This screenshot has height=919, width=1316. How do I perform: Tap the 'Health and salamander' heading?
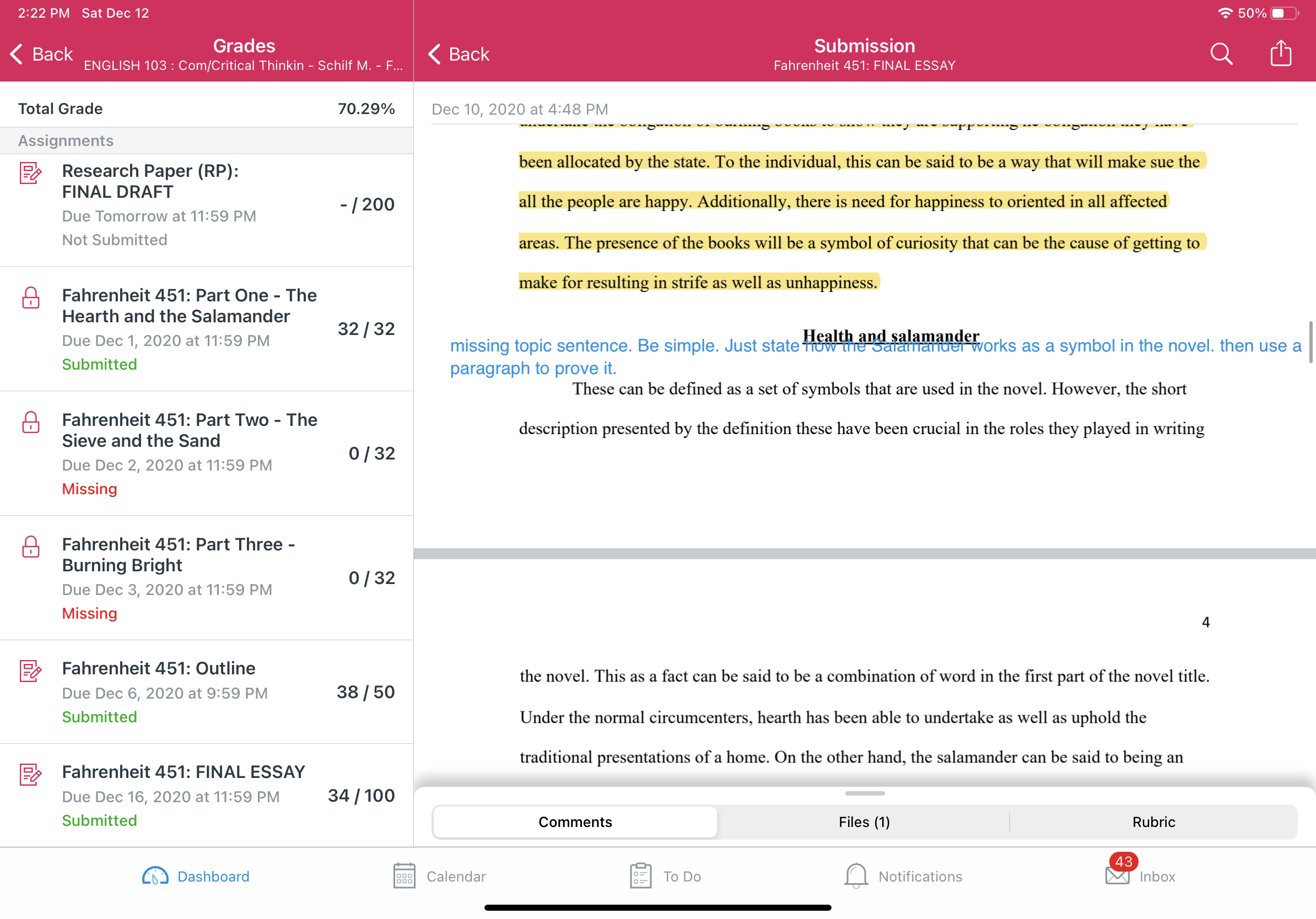pyautogui.click(x=890, y=335)
